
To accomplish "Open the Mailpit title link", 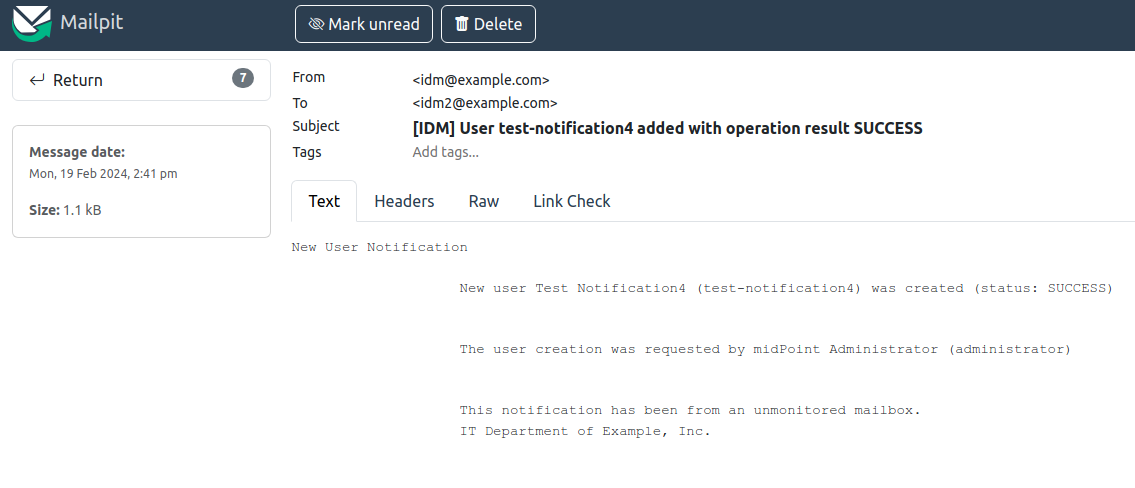I will [91, 22].
